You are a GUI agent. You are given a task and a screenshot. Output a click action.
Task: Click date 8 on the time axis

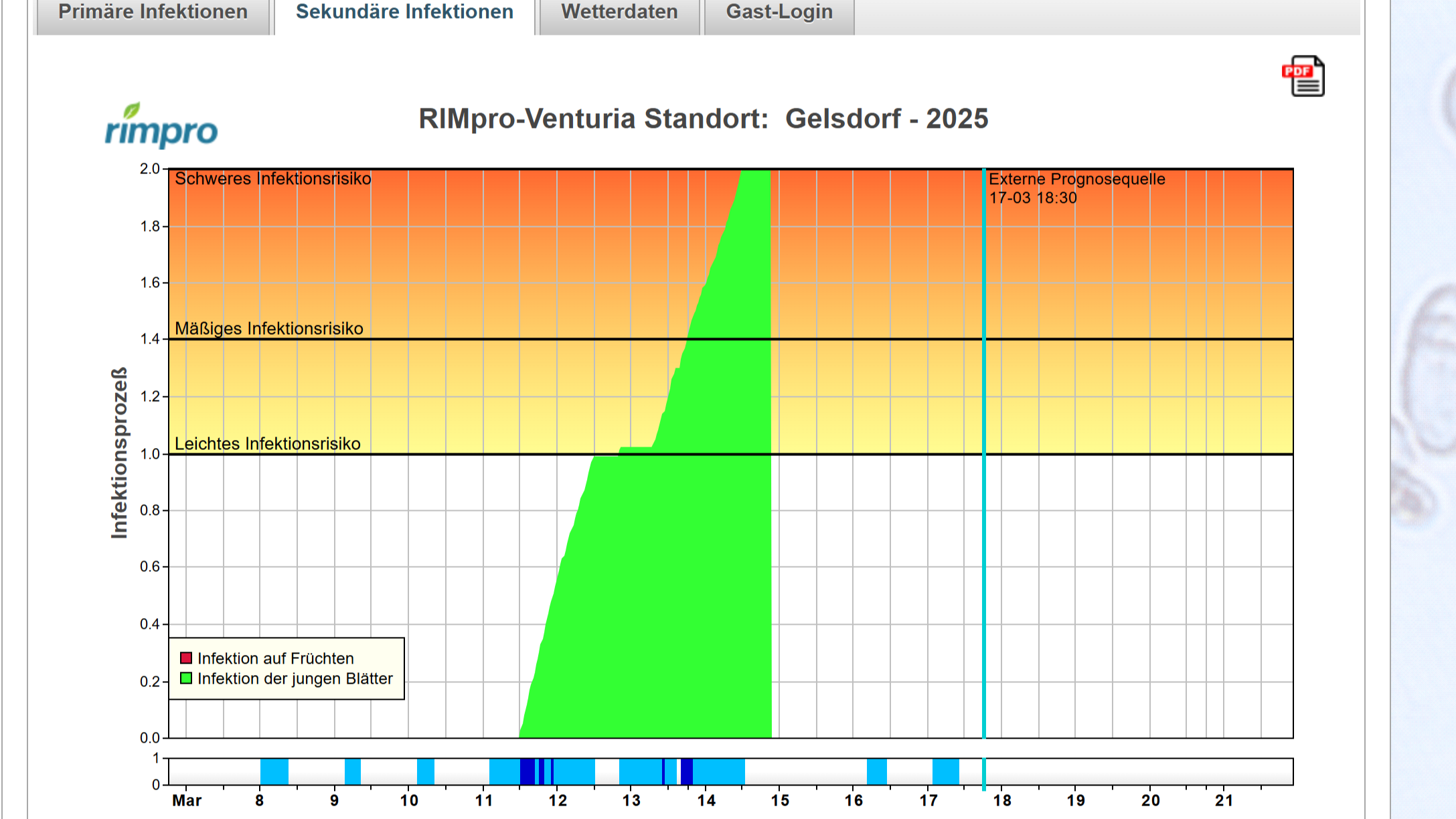(260, 801)
